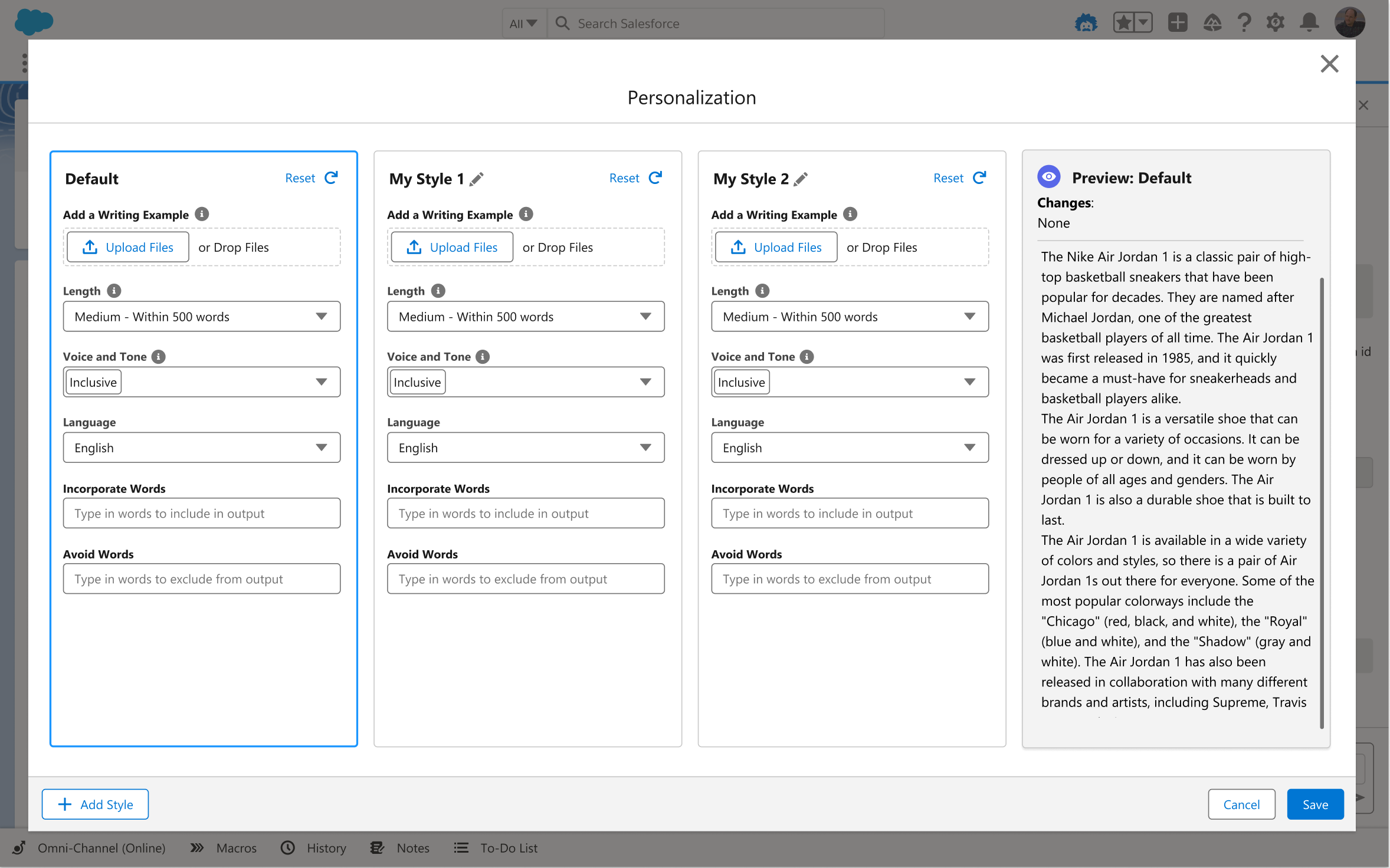Screen dimensions: 1390x868
Task: Click the Add Style button
Action: pos(95,804)
